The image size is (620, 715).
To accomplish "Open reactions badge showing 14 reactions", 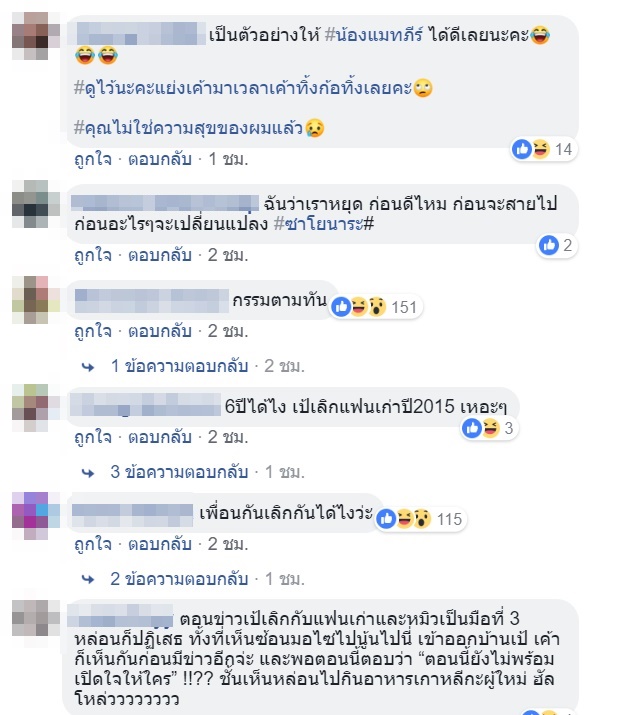I will pos(543,149).
